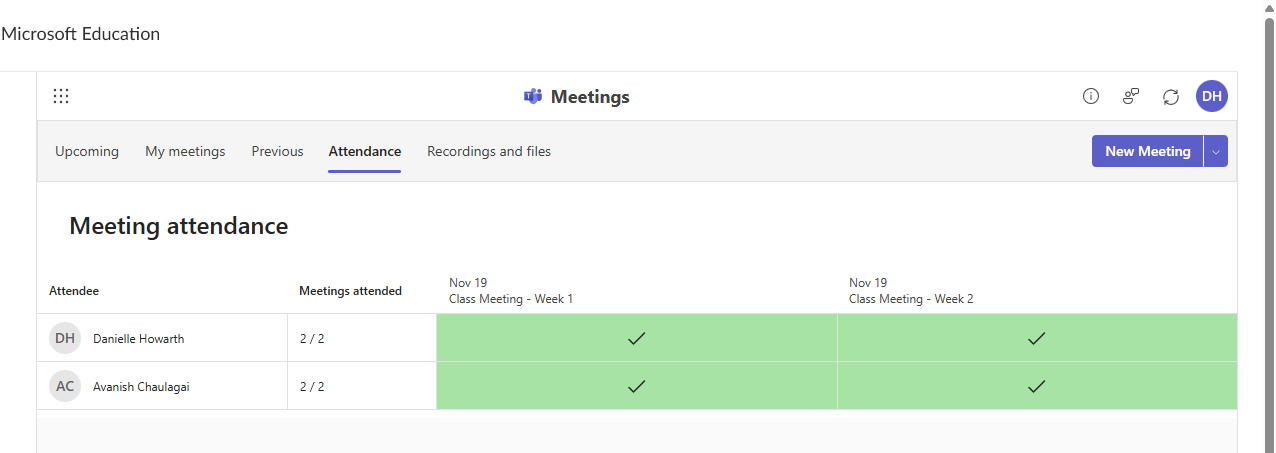The width and height of the screenshot is (1276, 453).
Task: Open the My meetings tab
Action: pos(185,151)
